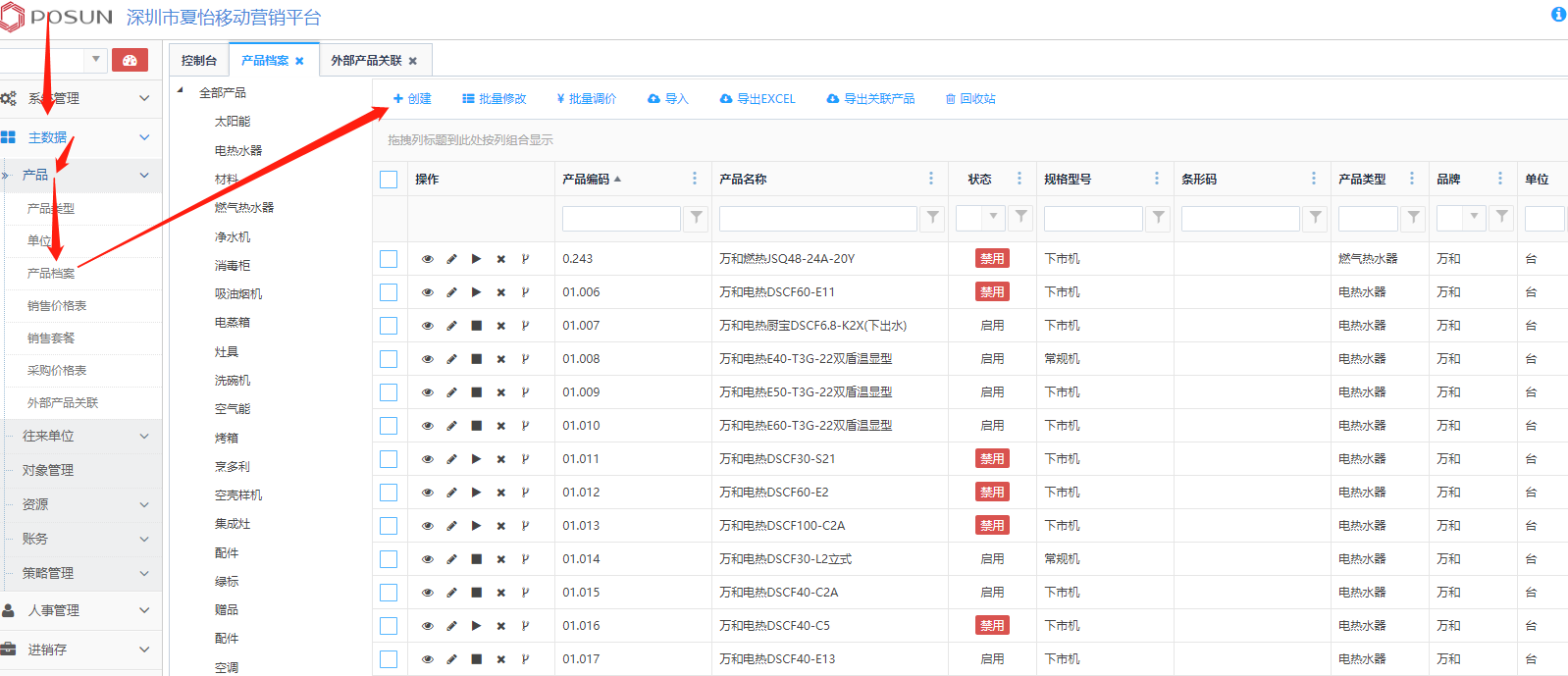The width and height of the screenshot is (1568, 676).
Task: Click the red dashboard icon button
Action: tap(130, 60)
